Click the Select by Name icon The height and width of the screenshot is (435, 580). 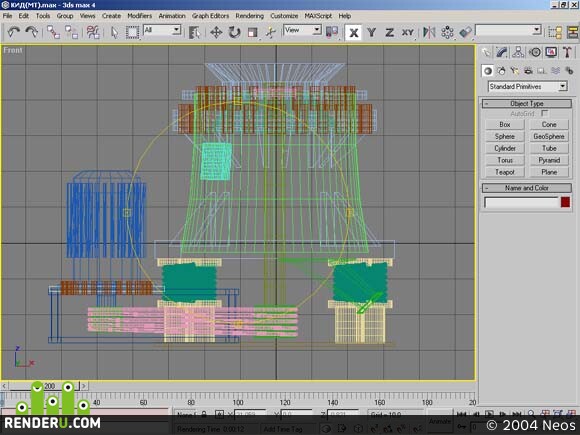(194, 32)
